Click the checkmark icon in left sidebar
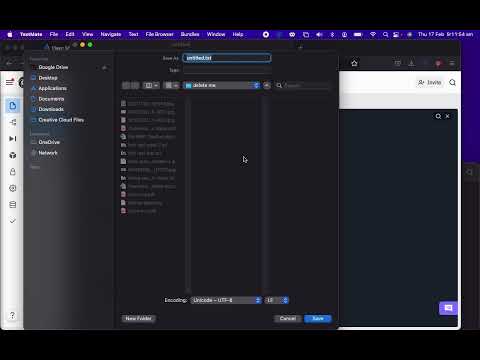The width and height of the screenshot is (480, 360). (13, 221)
